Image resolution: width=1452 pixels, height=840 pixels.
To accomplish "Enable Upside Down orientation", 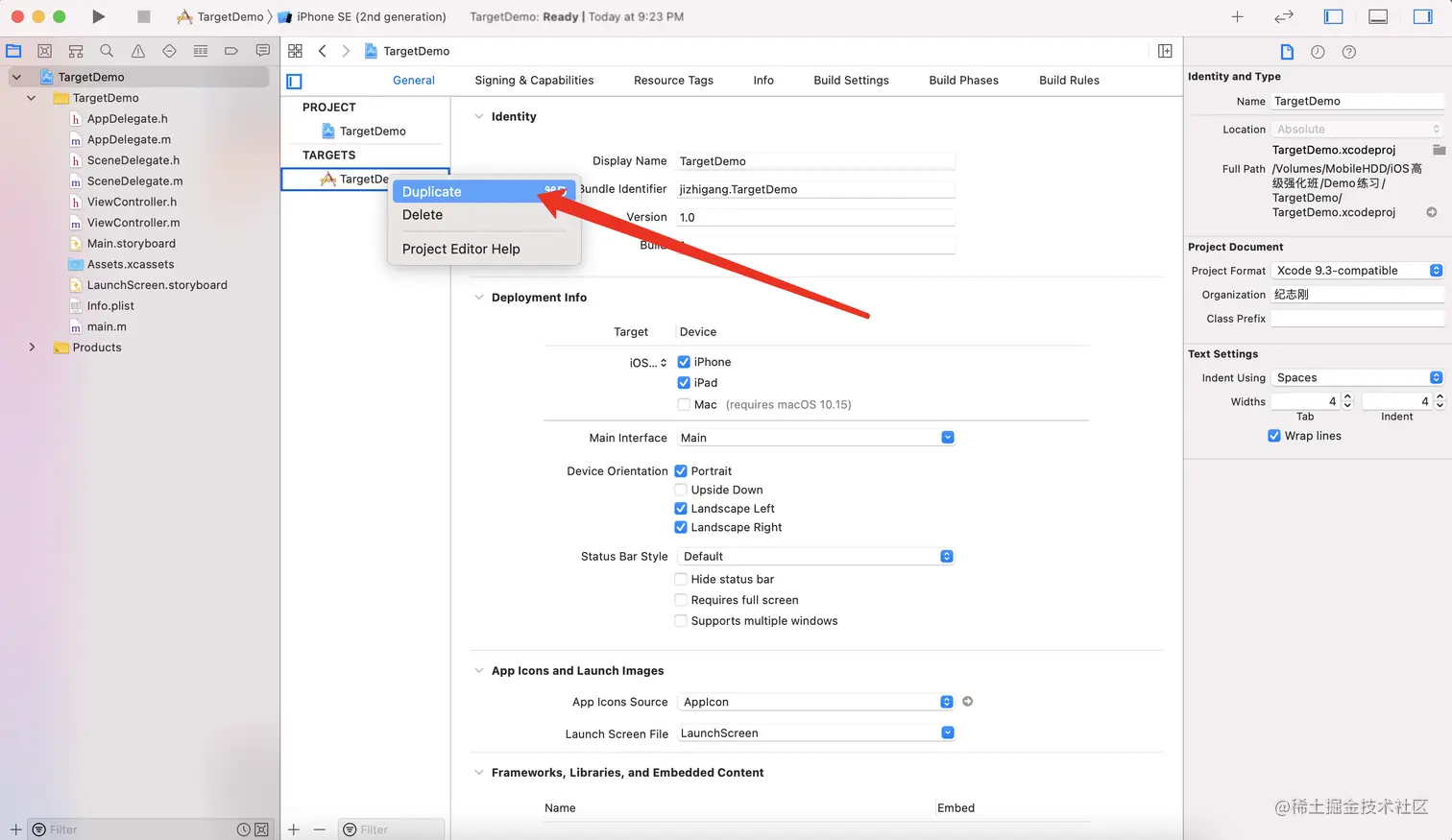I will (681, 490).
